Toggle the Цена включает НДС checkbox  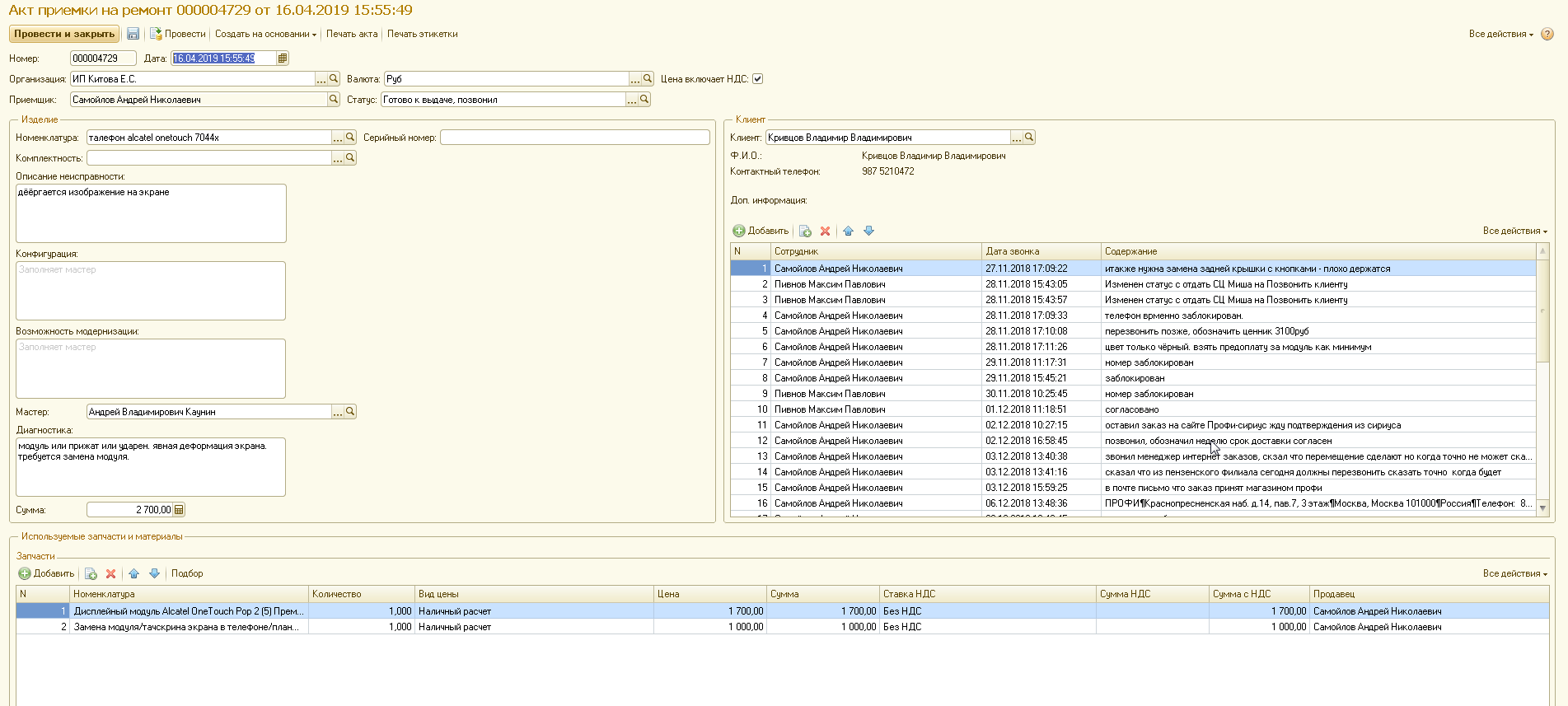757,79
